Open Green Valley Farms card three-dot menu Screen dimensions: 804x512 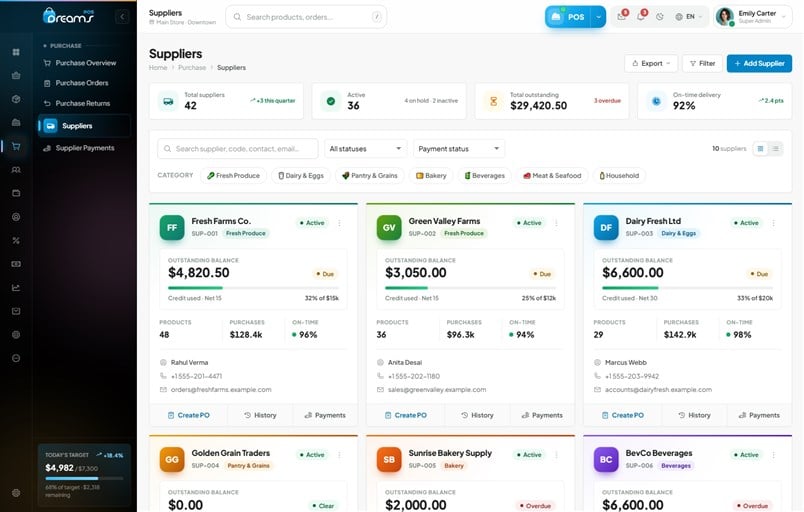click(556, 223)
